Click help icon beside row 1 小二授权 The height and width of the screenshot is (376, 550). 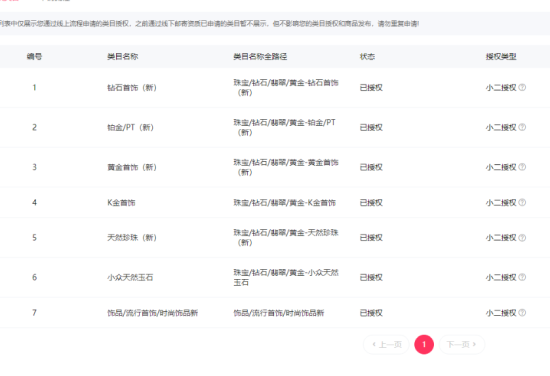click(x=522, y=87)
